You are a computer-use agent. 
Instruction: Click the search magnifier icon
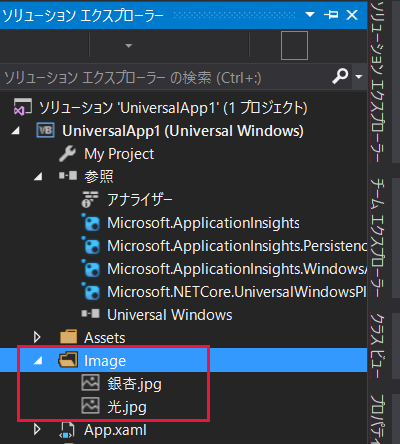tap(340, 76)
